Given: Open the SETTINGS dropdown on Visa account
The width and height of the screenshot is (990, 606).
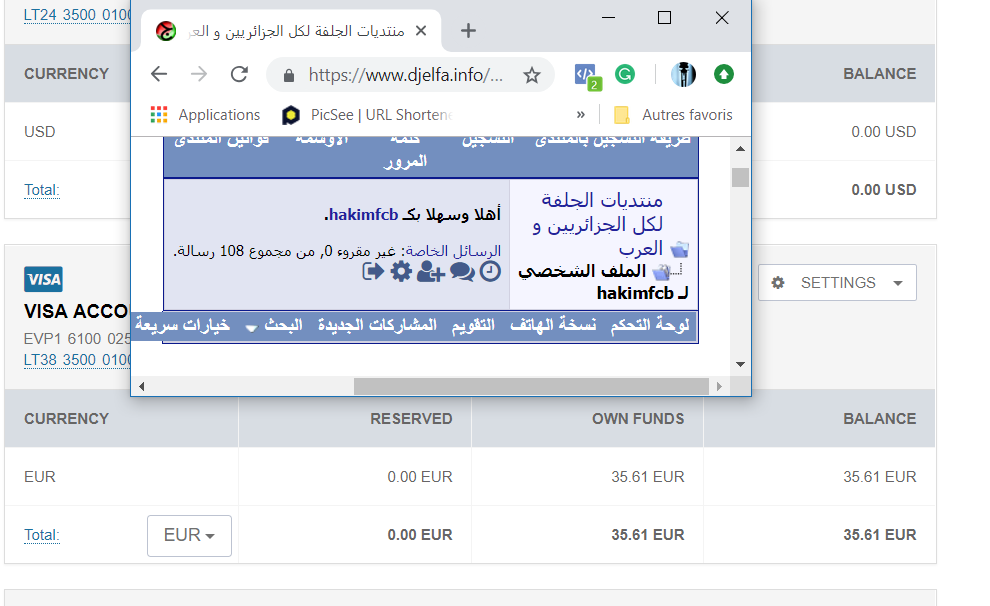Looking at the screenshot, I should [837, 282].
